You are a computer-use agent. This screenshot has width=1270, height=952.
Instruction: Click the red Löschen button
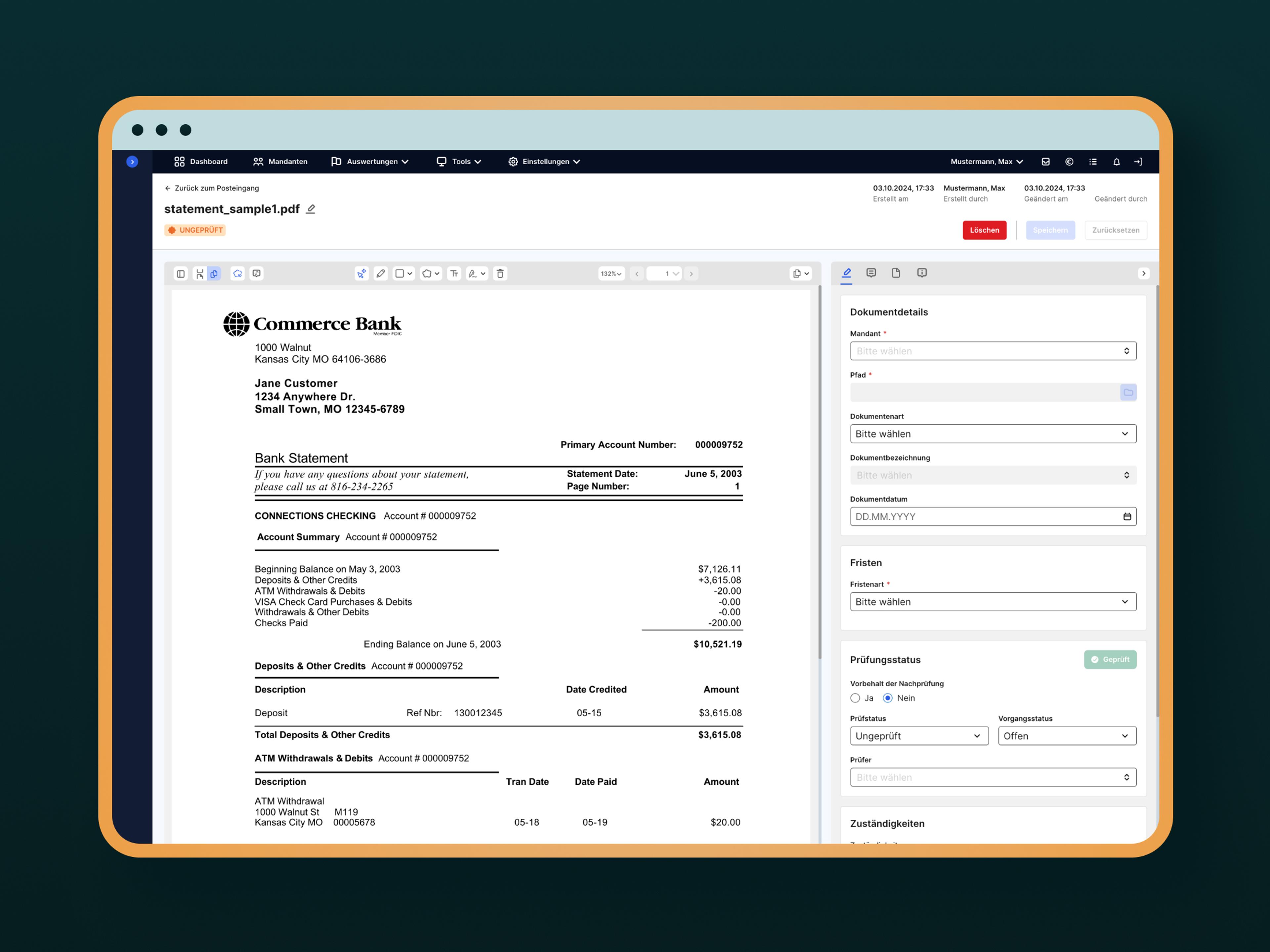pyautogui.click(x=984, y=230)
